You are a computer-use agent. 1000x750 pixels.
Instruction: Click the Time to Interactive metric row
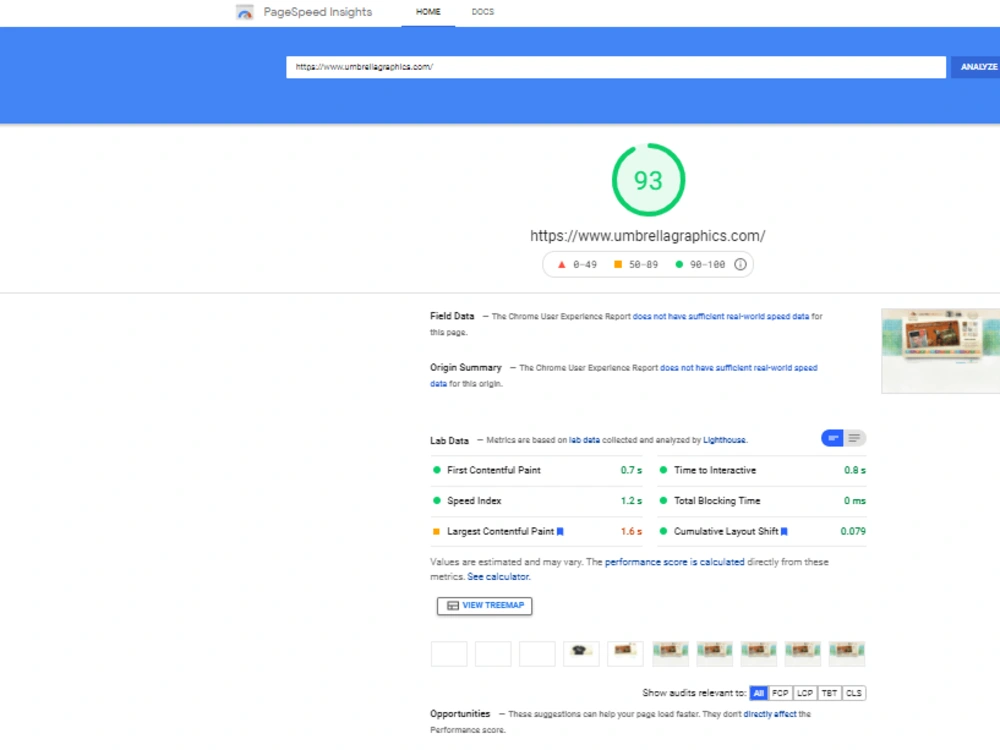coord(762,470)
